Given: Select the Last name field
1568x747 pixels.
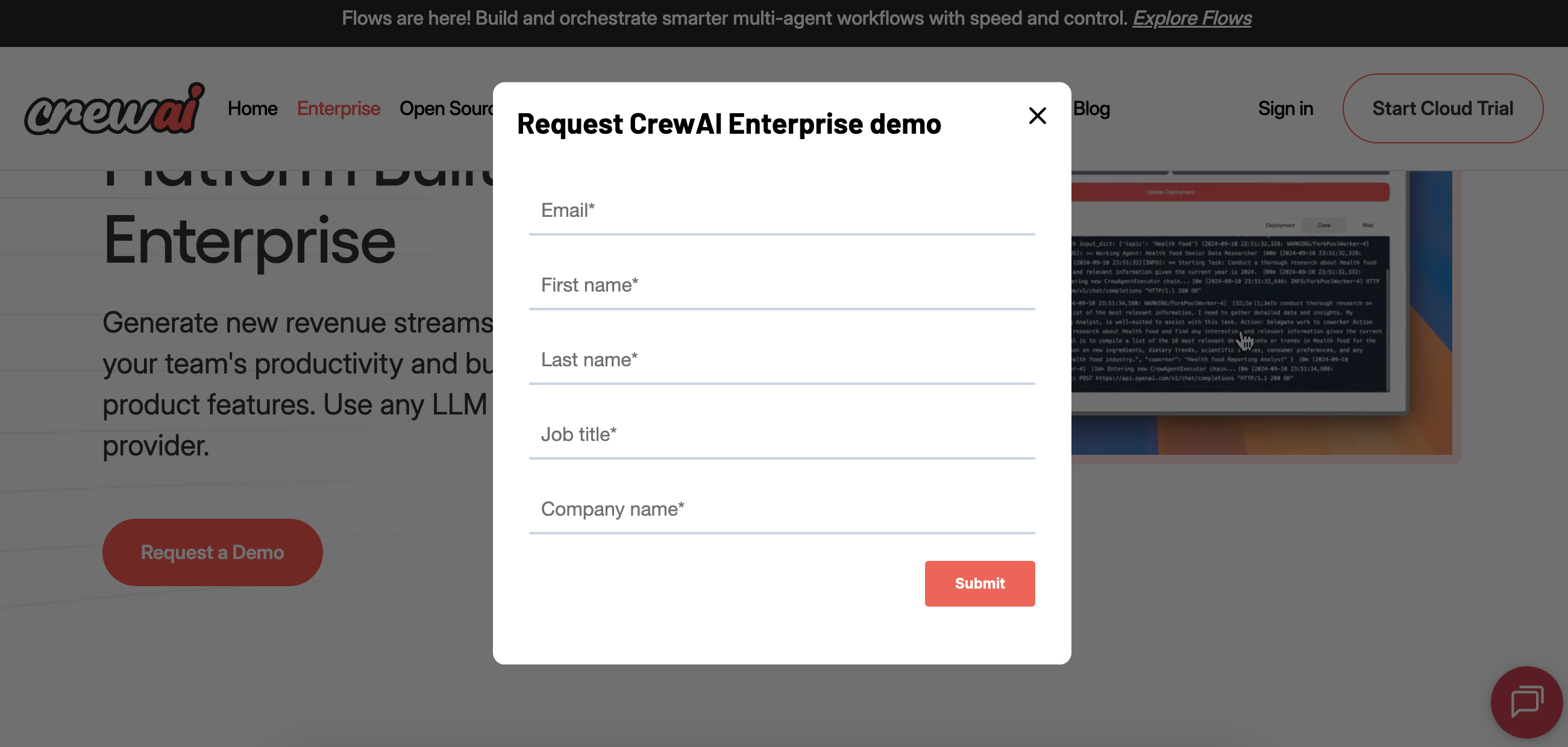Looking at the screenshot, I should click(x=782, y=360).
